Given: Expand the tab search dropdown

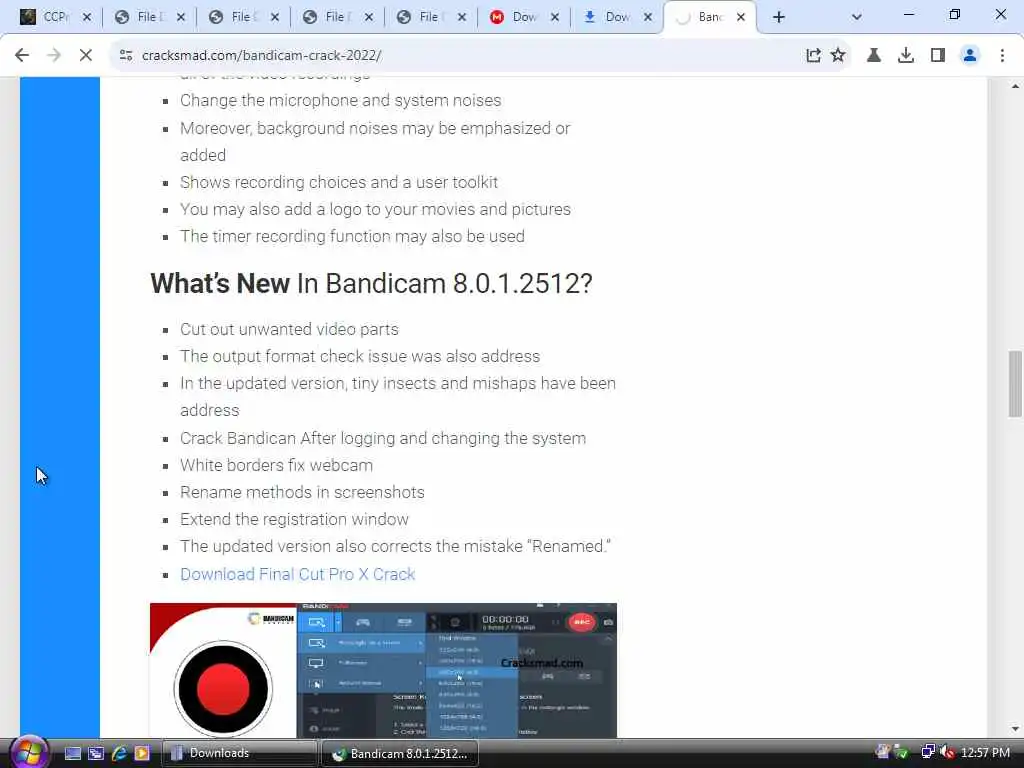Looking at the screenshot, I should click(x=857, y=17).
